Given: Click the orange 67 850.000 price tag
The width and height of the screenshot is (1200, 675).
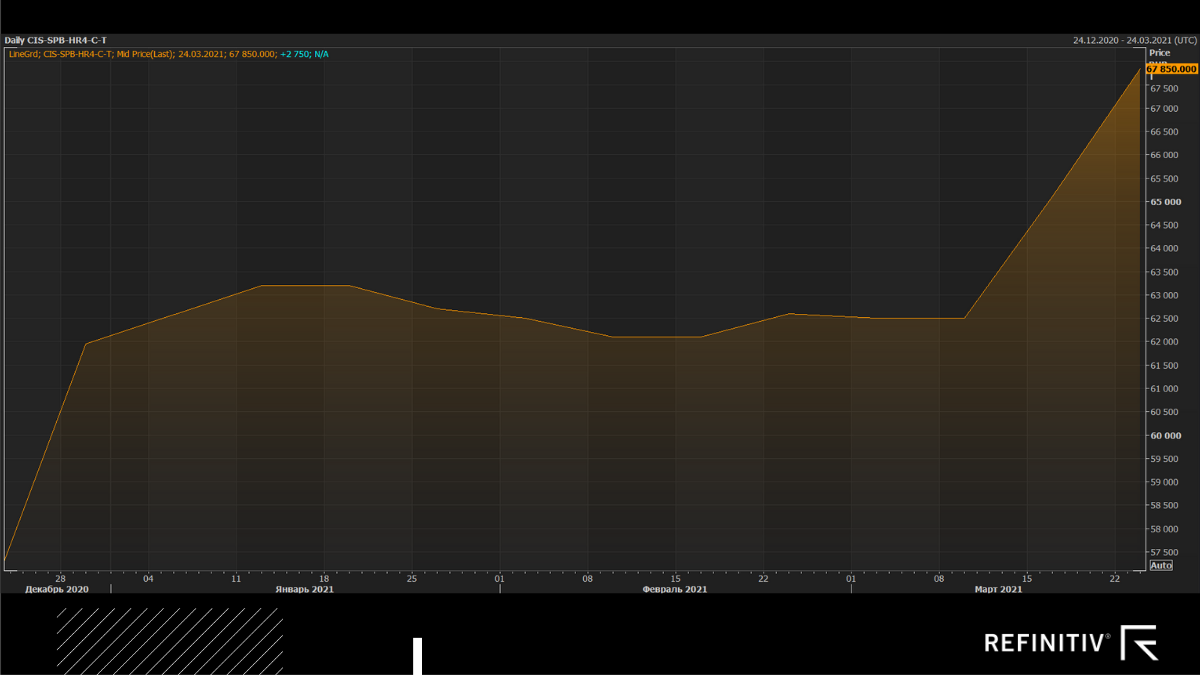Looking at the screenshot, I should point(1172,69).
